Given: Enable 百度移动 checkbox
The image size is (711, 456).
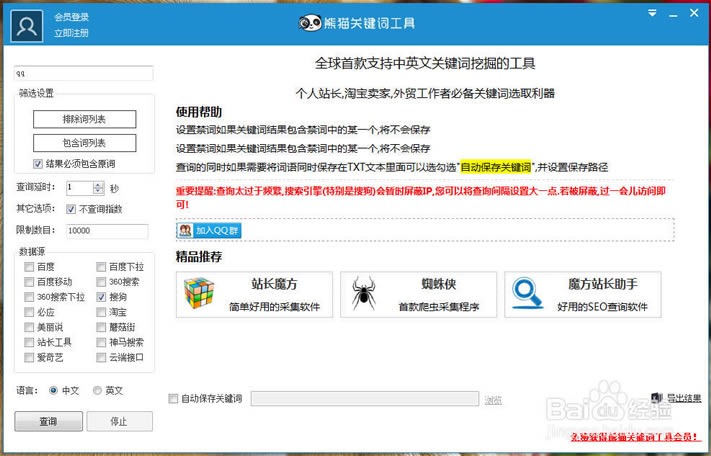Looking at the screenshot, I should tap(29, 281).
